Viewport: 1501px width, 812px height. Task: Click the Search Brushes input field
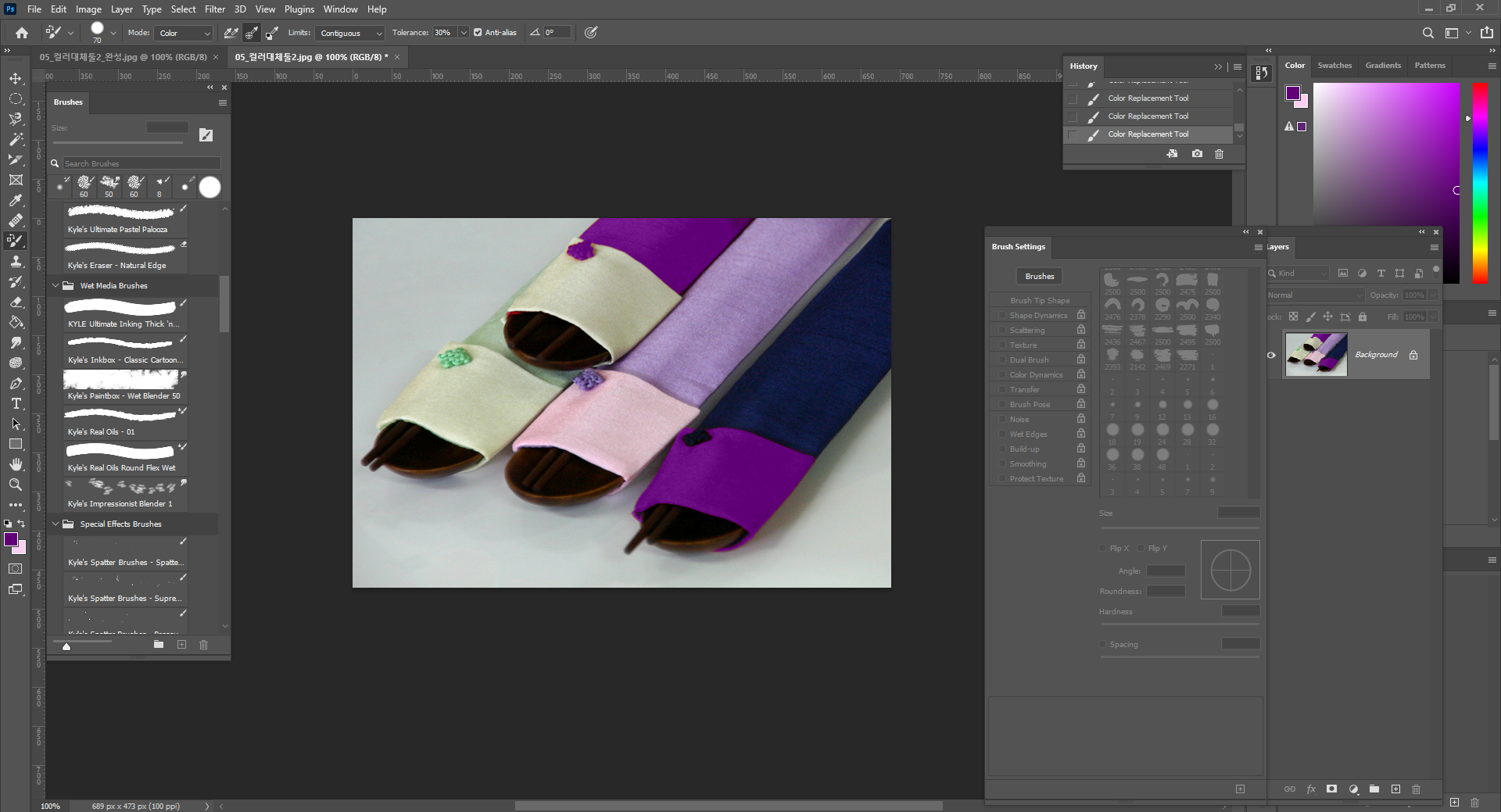click(141, 163)
